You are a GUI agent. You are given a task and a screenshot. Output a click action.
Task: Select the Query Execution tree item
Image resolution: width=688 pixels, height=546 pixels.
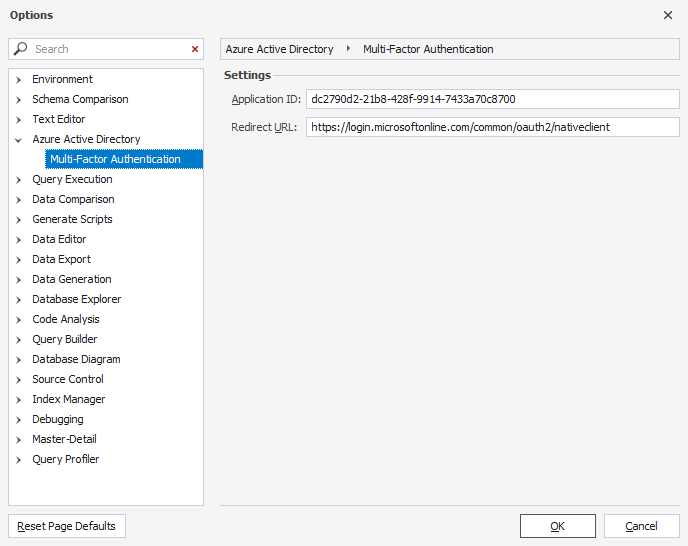click(x=72, y=179)
